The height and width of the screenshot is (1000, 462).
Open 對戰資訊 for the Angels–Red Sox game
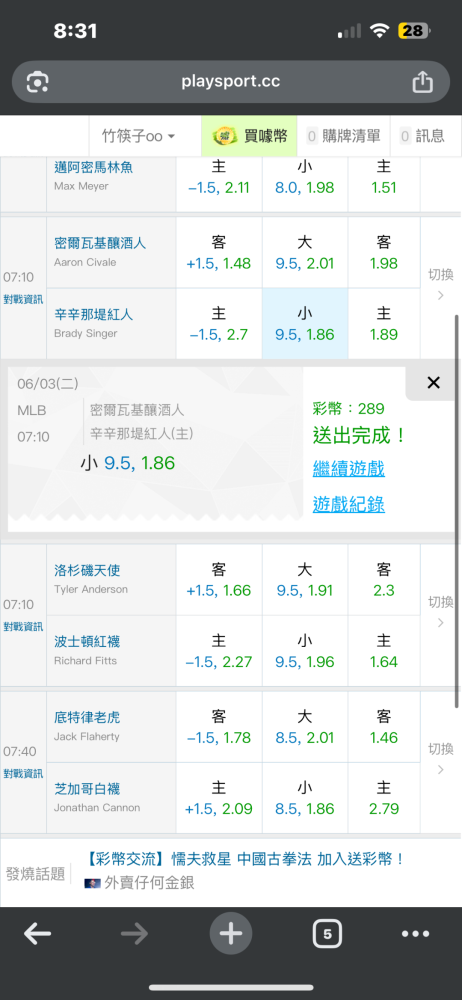coord(23,626)
